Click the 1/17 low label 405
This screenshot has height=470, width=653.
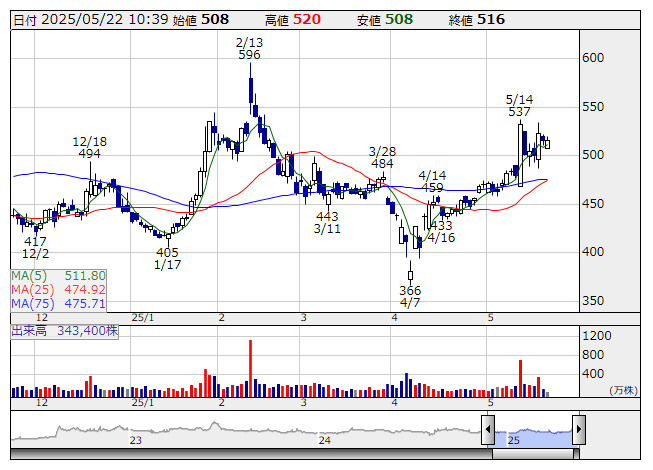[x=167, y=258]
